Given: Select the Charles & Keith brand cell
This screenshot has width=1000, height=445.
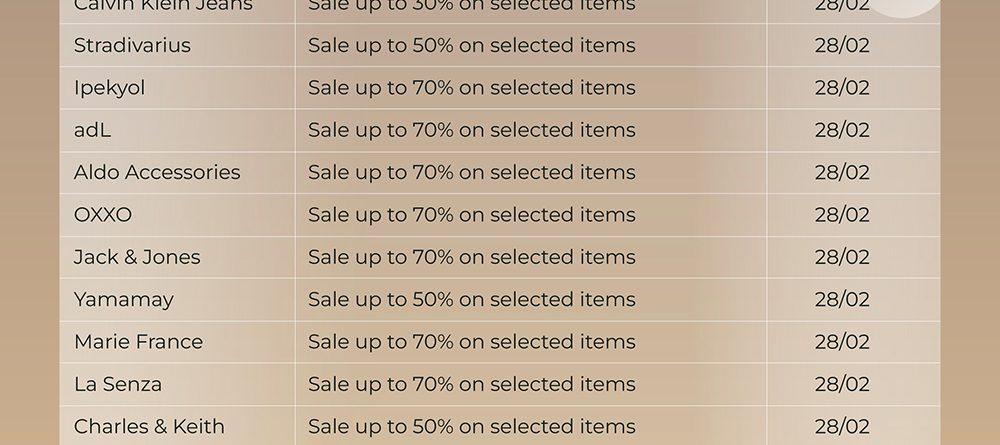Looking at the screenshot, I should (x=149, y=427).
